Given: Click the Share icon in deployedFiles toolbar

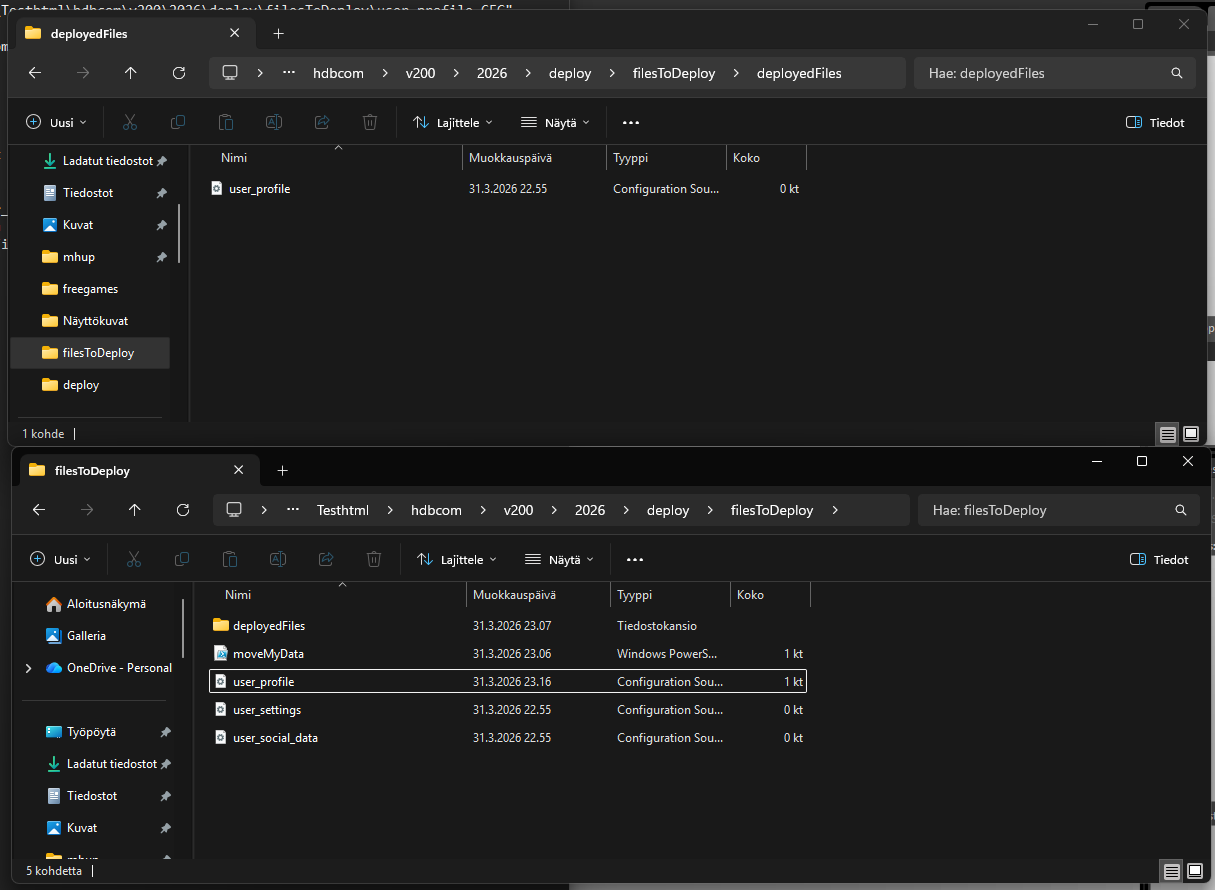Looking at the screenshot, I should [322, 122].
